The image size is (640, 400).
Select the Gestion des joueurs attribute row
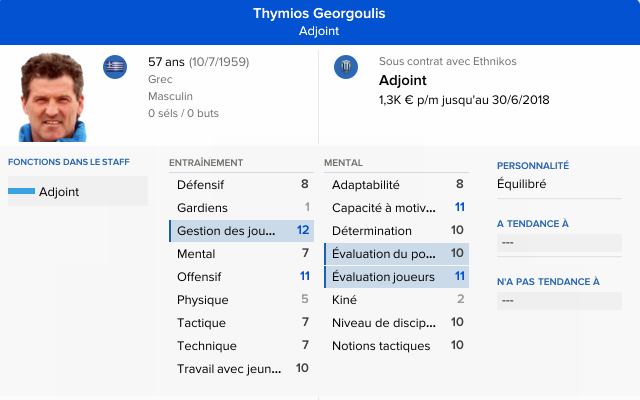point(241,231)
